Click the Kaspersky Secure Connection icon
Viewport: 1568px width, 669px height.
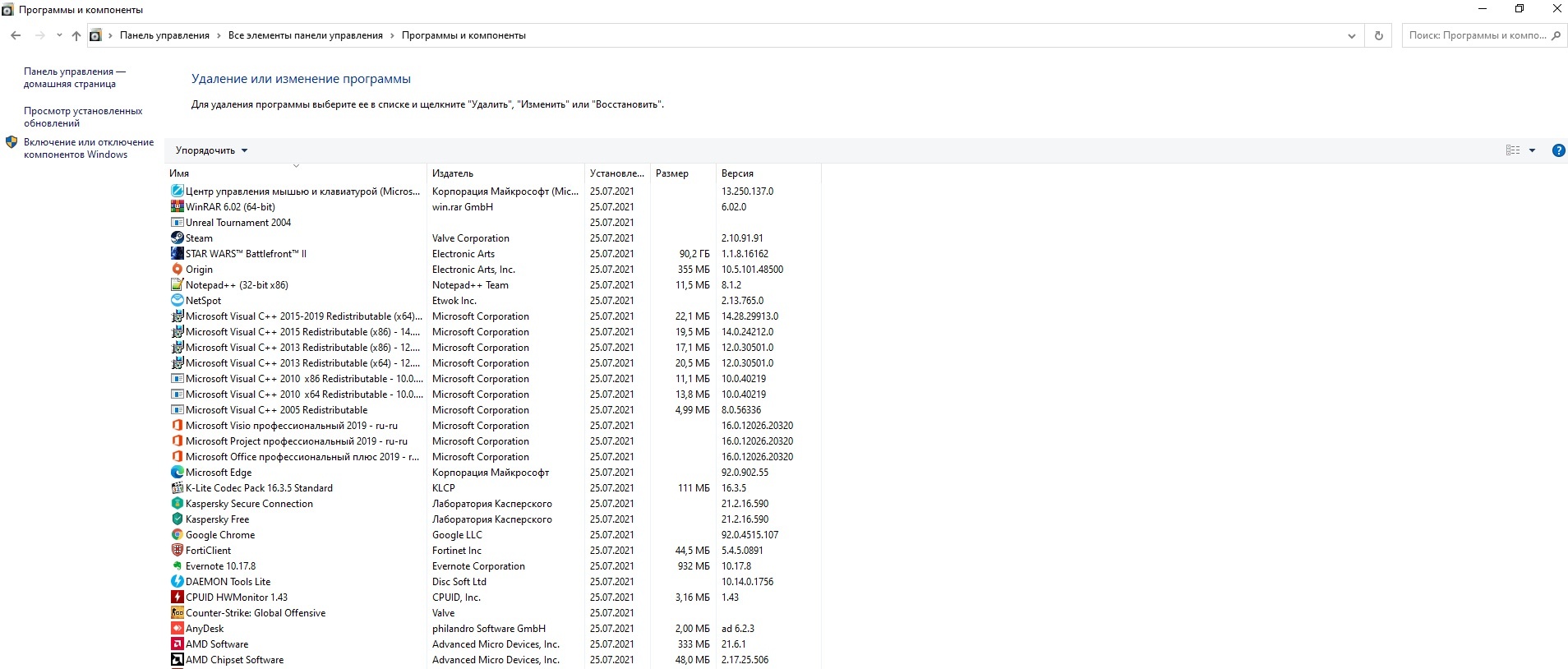[177, 504]
